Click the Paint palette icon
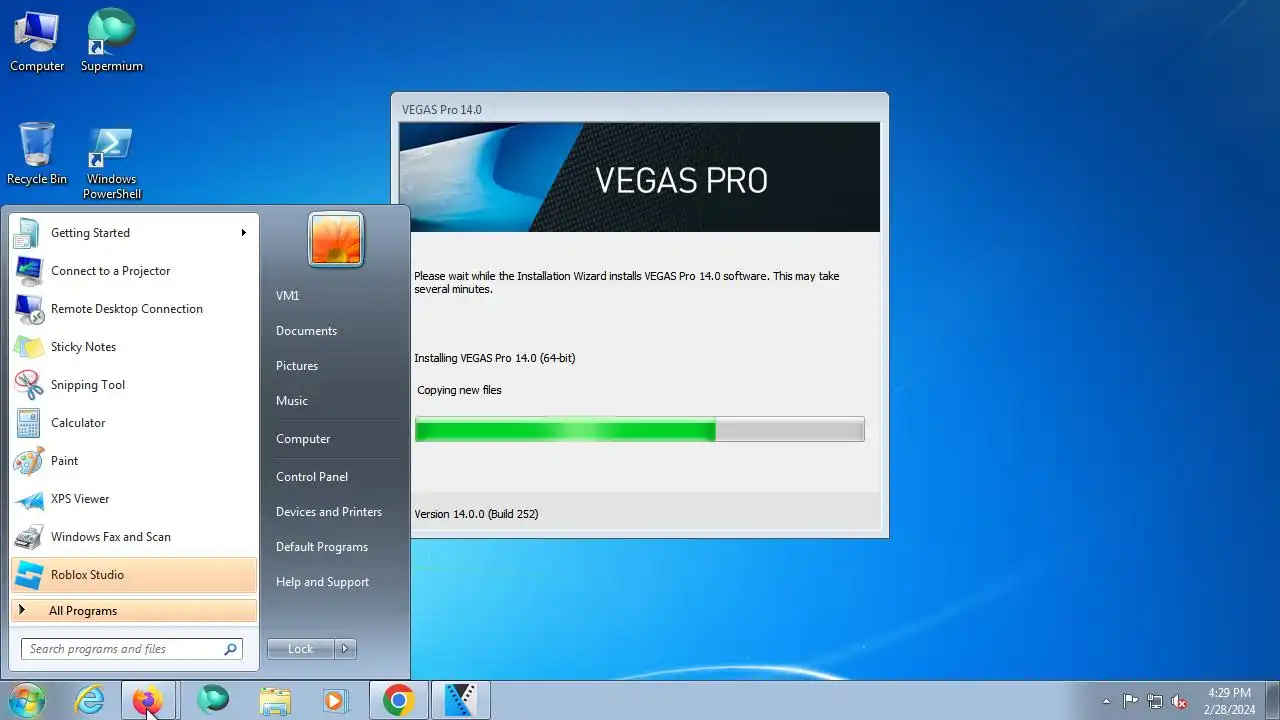Viewport: 1280px width, 720px height. click(x=28, y=461)
